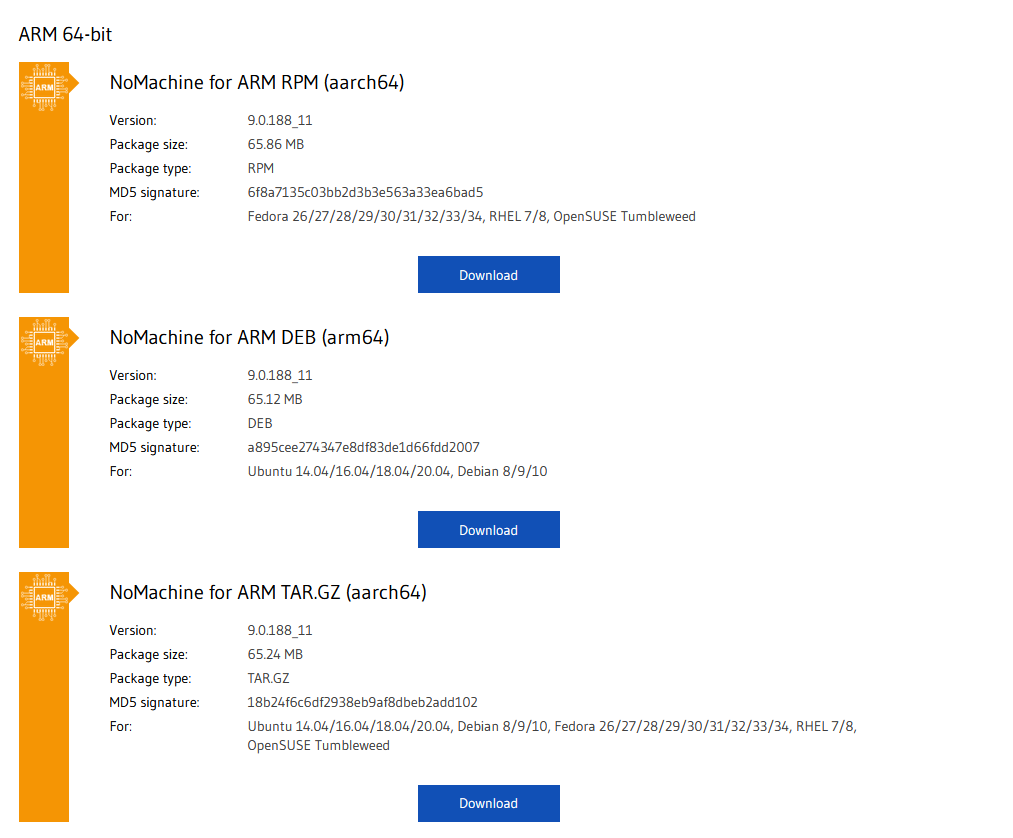Click the RPM supported distros line starting with Fedora
The height and width of the screenshot is (838, 1013).
(x=472, y=216)
